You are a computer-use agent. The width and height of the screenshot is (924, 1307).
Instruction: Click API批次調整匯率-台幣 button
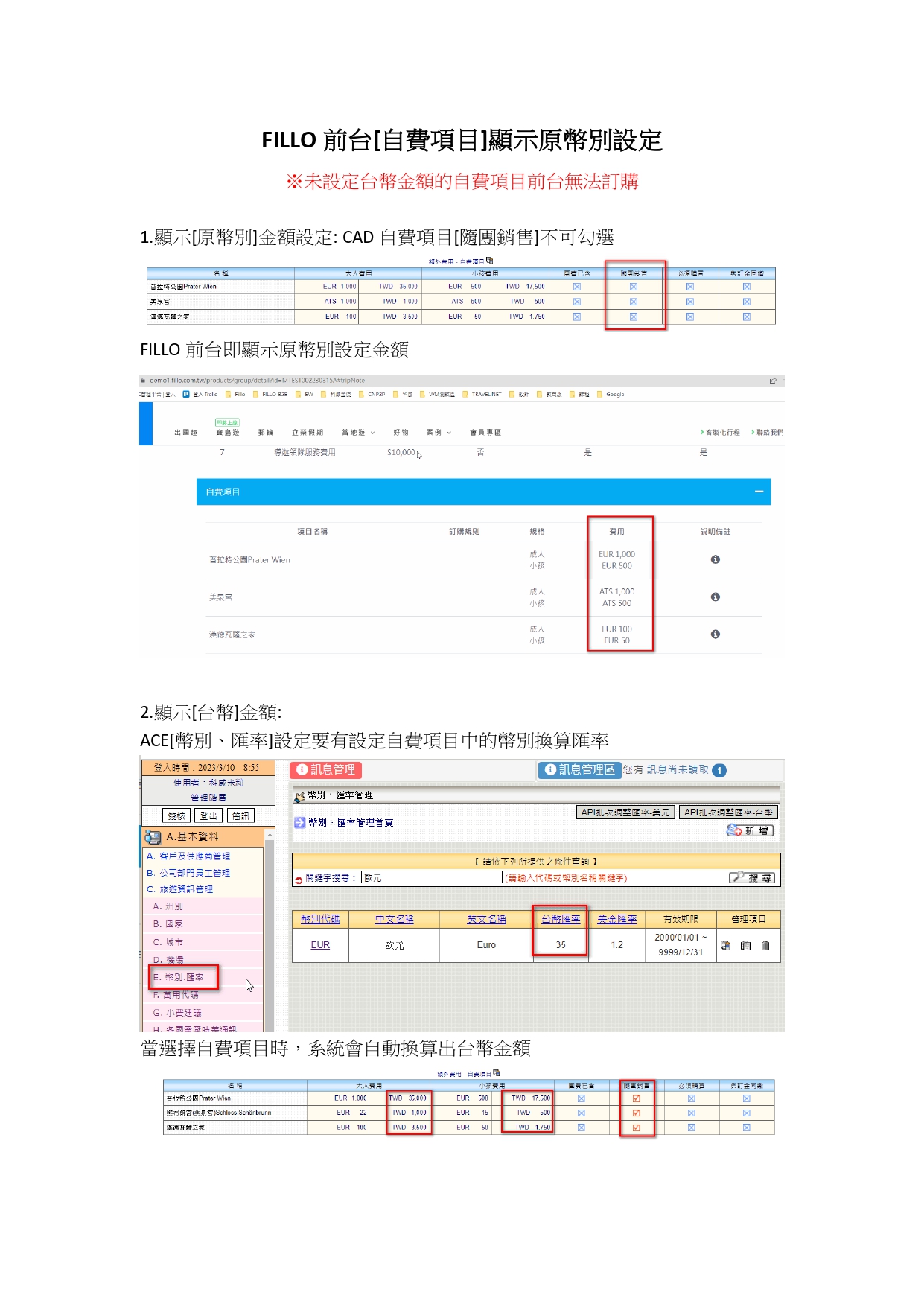[728, 812]
